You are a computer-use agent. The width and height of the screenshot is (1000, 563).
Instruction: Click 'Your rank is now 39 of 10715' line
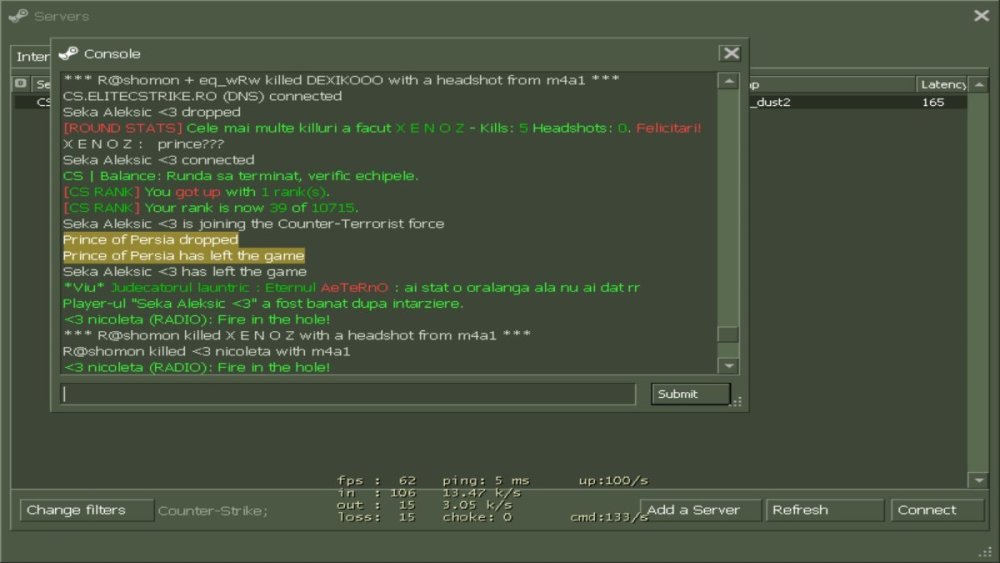coord(210,208)
